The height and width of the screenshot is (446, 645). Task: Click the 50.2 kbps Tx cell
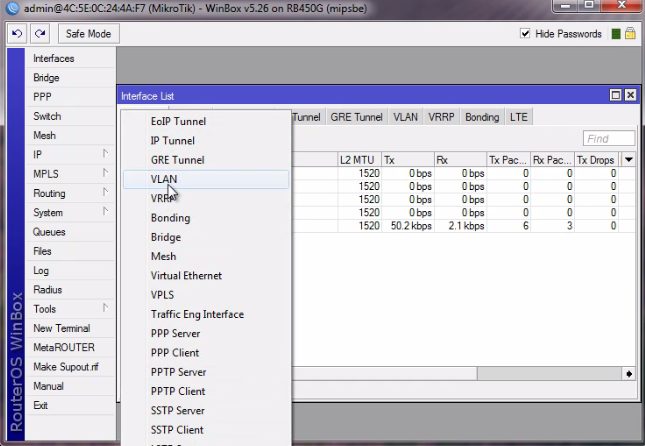click(x=408, y=226)
